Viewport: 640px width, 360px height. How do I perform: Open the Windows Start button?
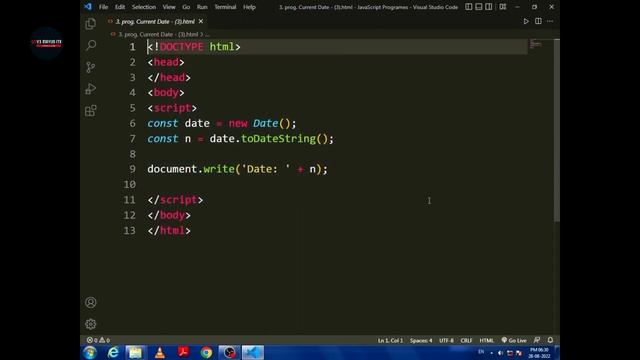90,352
